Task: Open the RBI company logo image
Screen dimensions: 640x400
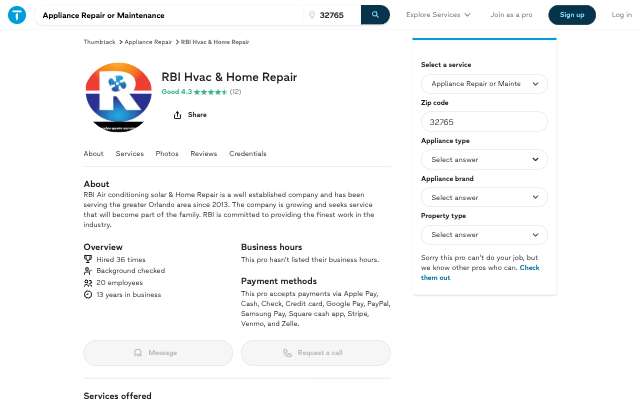Action: coord(118,97)
